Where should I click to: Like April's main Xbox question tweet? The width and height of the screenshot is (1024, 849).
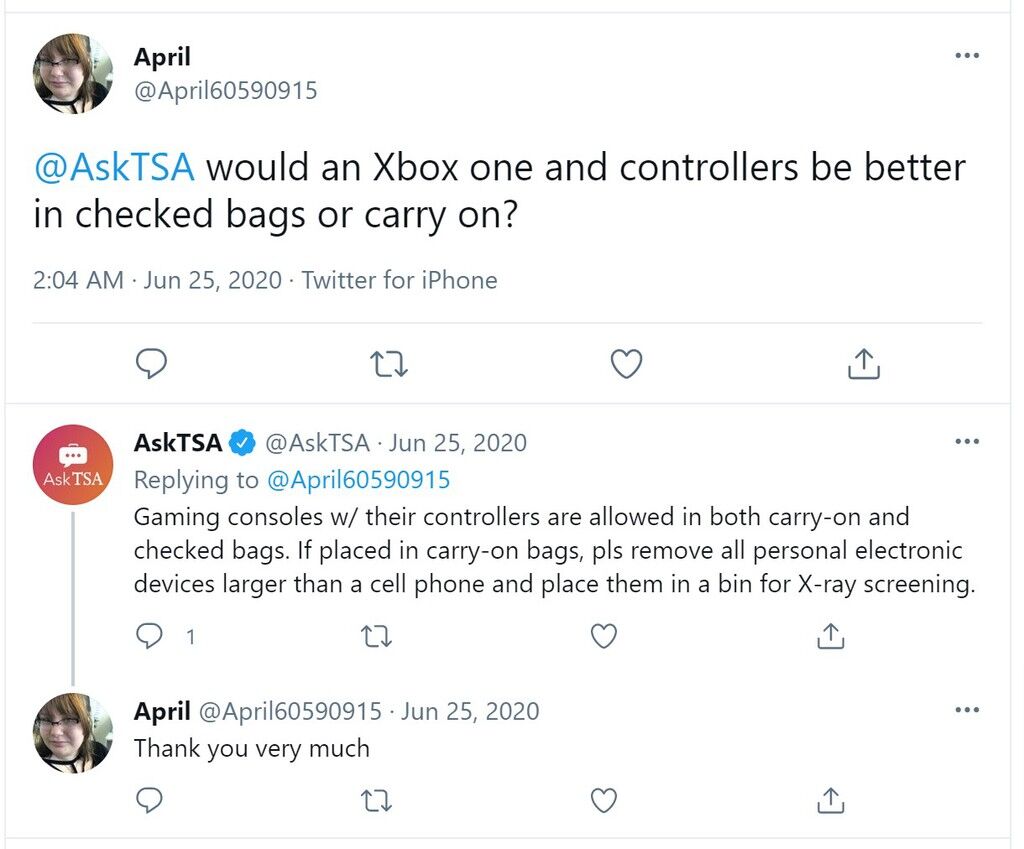point(626,364)
